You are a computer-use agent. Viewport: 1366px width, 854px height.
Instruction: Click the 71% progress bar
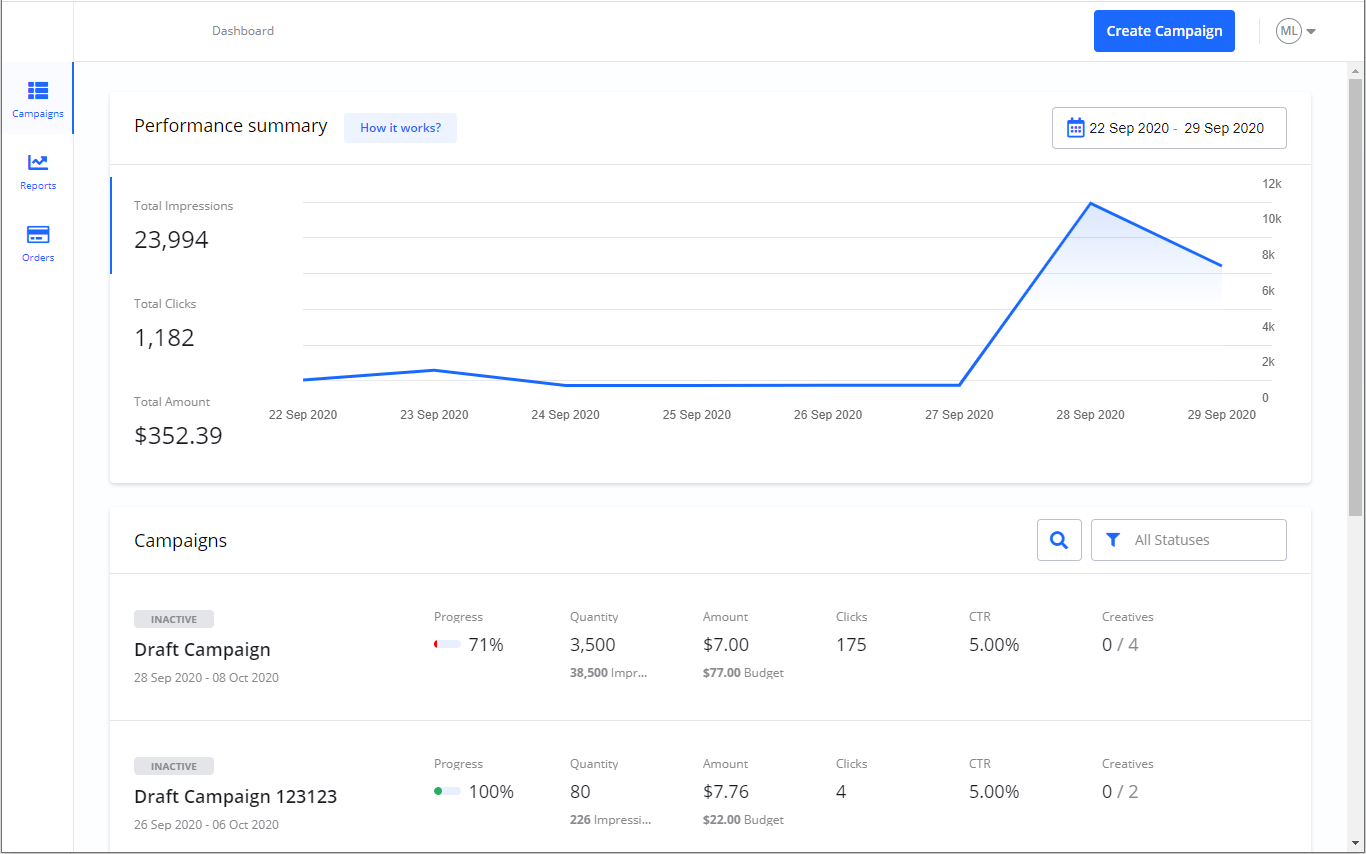tap(447, 645)
